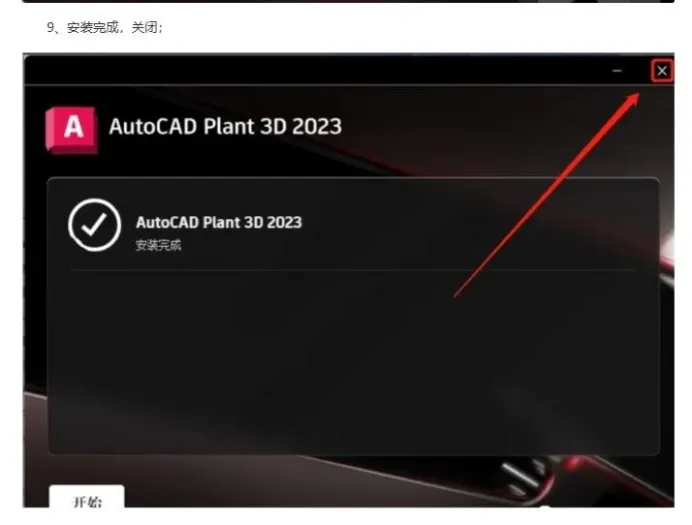Click the word 关闭 in the instruction

pos(145,27)
